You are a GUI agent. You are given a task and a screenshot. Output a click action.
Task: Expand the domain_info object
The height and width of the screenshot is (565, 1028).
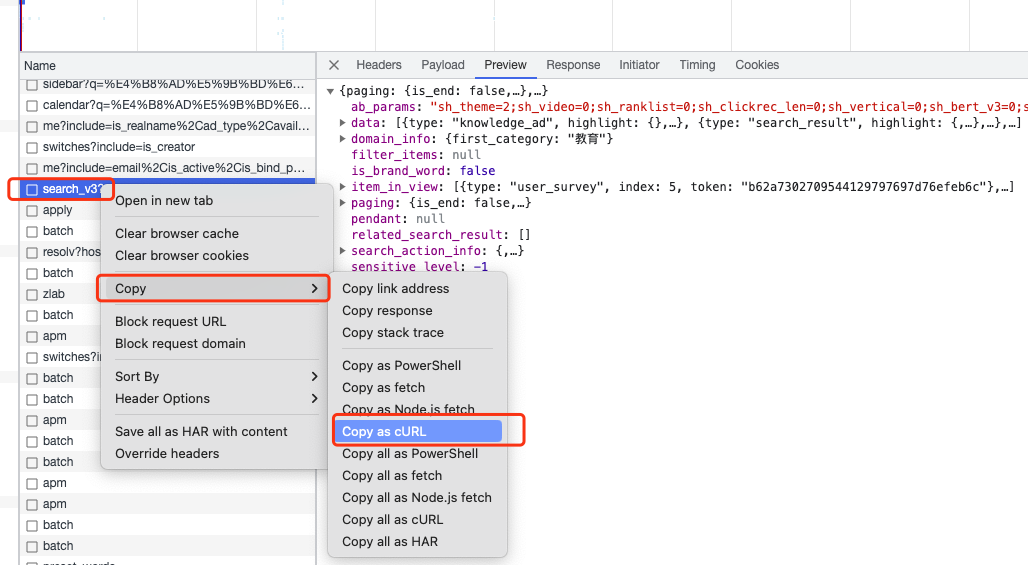(342, 138)
